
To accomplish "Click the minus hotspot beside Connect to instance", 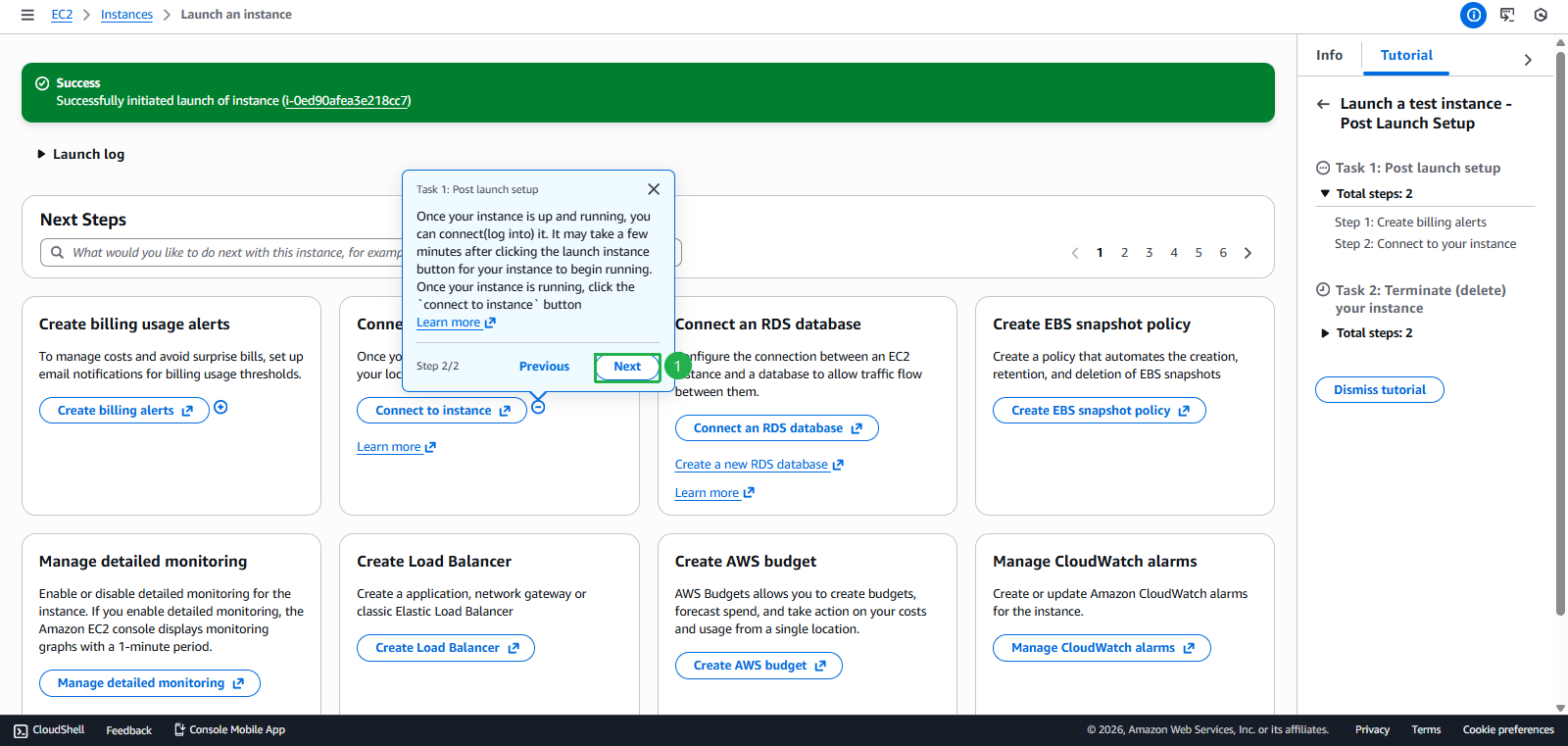I will pos(538,407).
